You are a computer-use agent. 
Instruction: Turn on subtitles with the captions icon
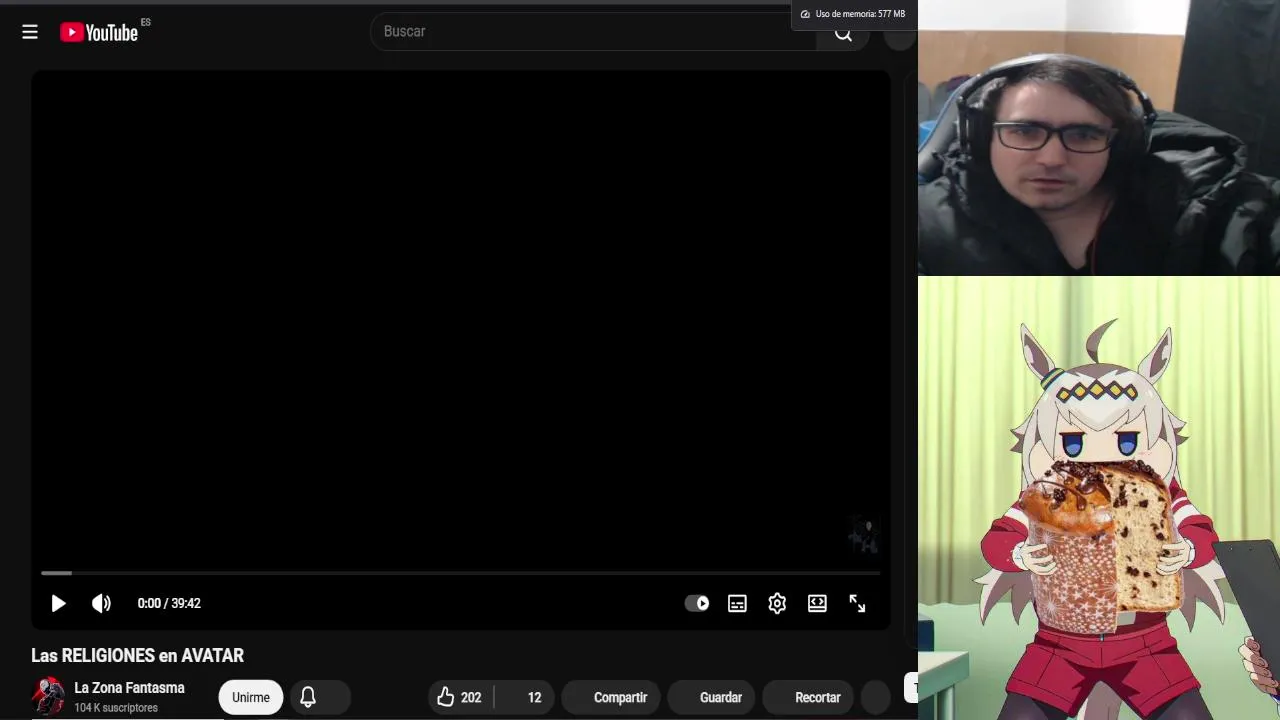pyautogui.click(x=737, y=603)
